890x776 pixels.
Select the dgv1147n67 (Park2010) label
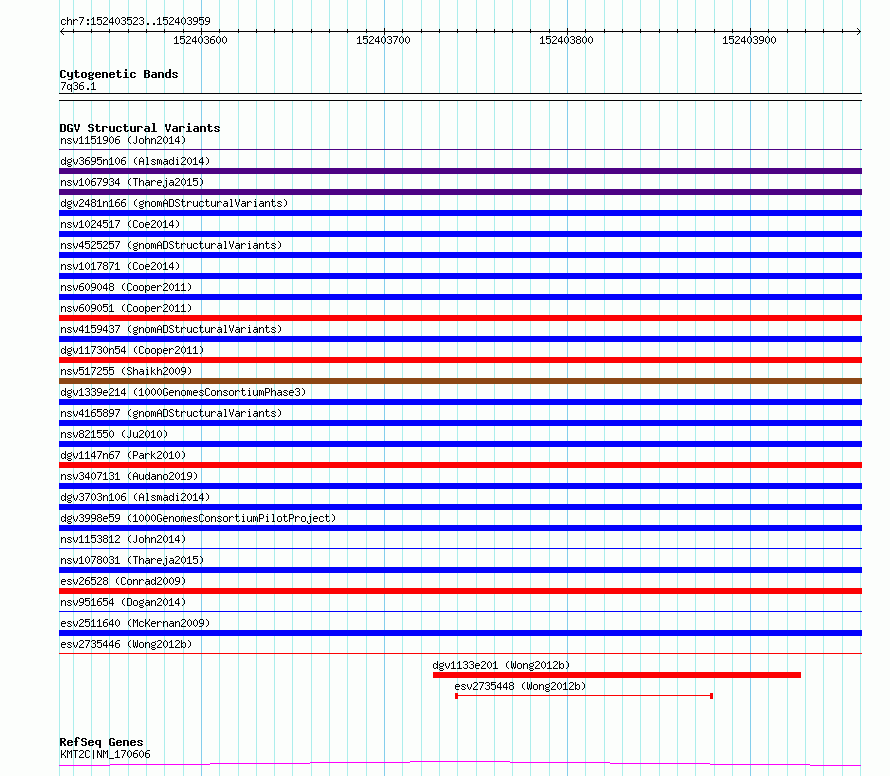point(123,455)
